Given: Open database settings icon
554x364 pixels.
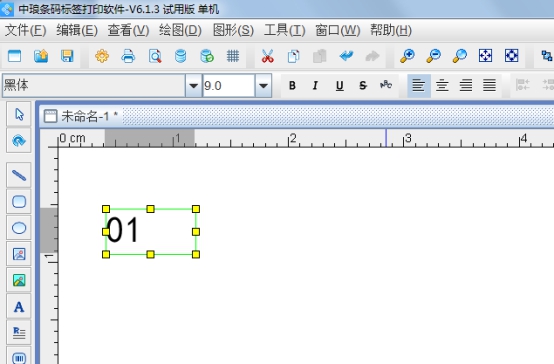Looking at the screenshot, I should pyautogui.click(x=181, y=56).
